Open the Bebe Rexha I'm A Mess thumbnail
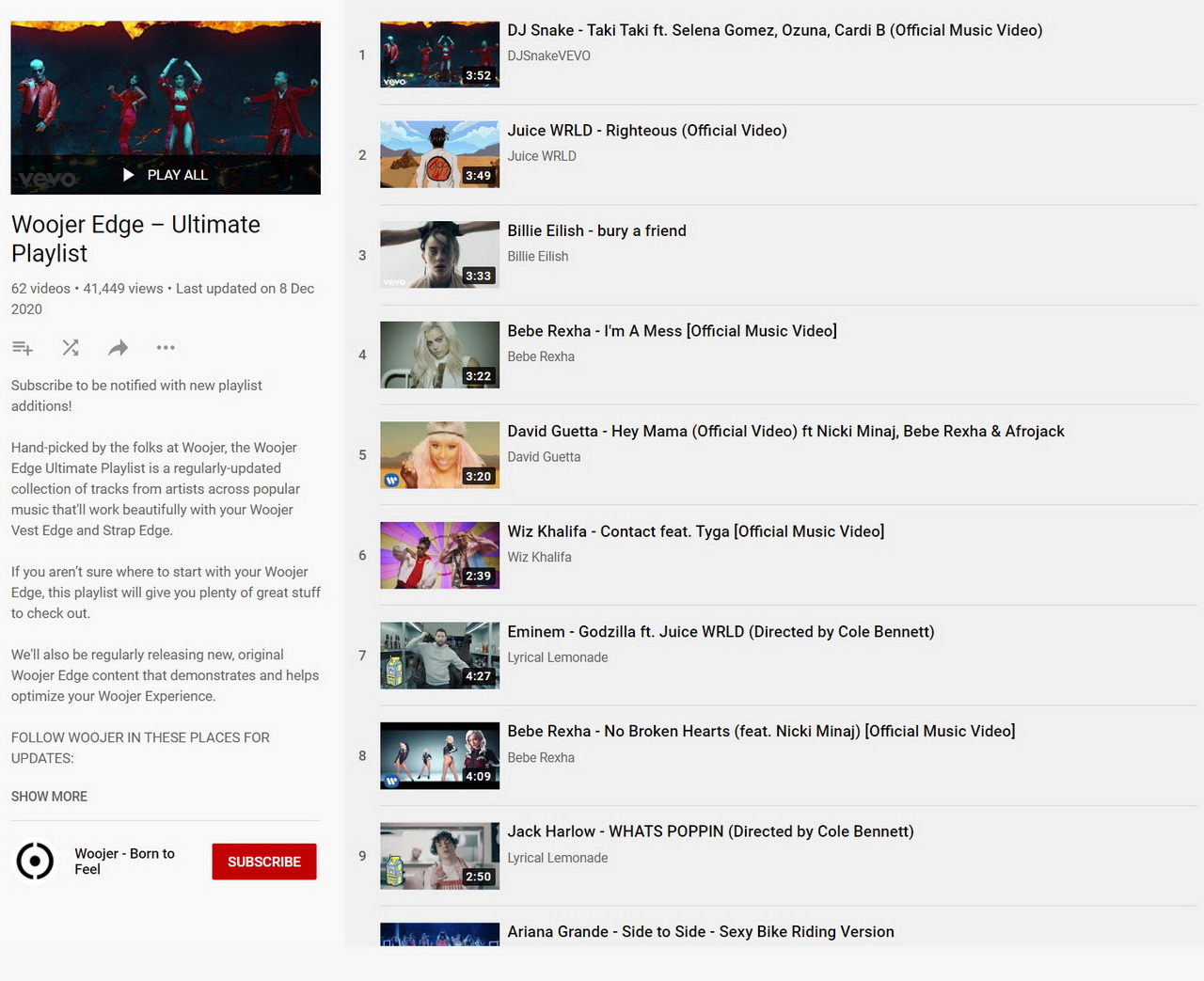Screen dimensions: 1204x981 click(439, 355)
